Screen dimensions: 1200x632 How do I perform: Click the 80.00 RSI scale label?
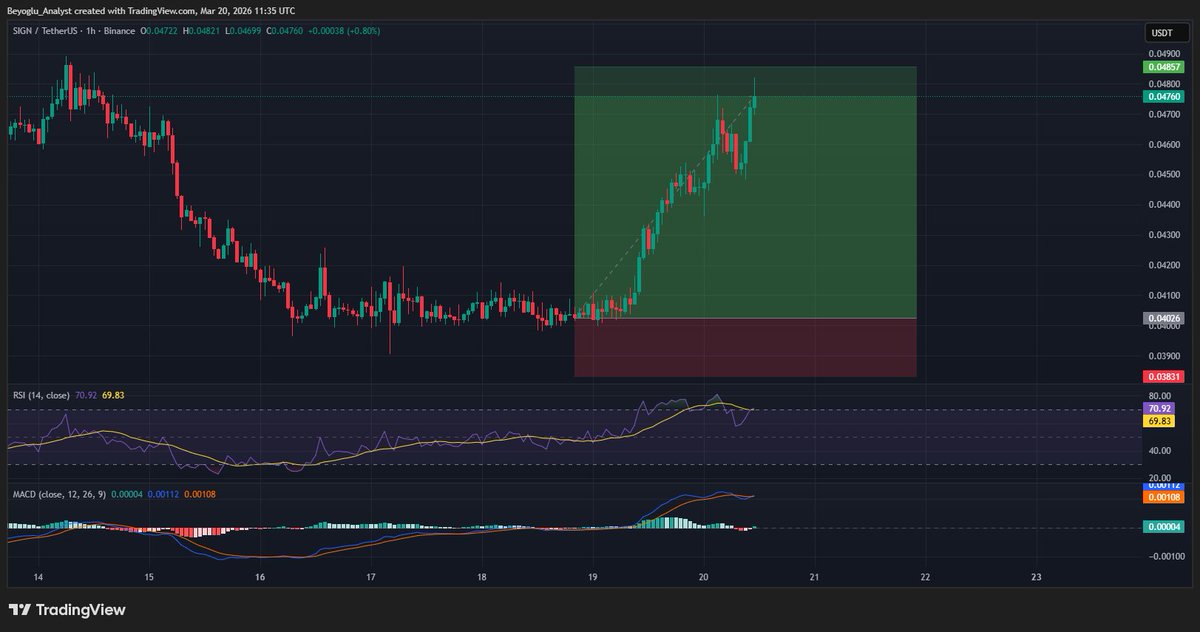click(1160, 395)
